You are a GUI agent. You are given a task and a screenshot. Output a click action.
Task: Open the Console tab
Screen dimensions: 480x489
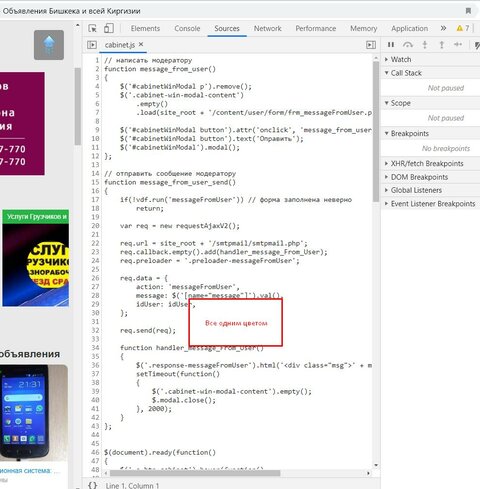coord(187,28)
